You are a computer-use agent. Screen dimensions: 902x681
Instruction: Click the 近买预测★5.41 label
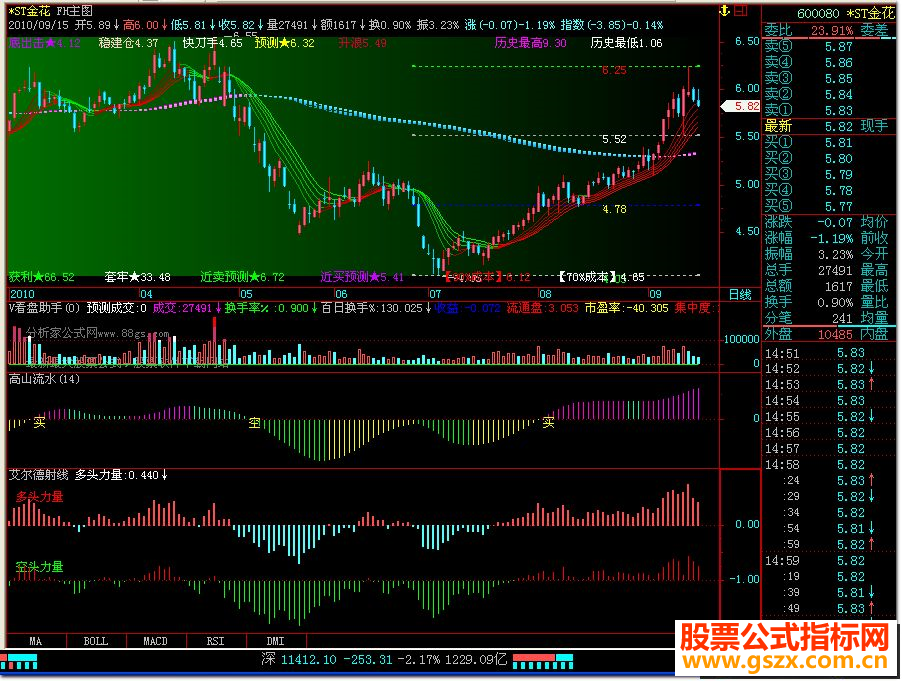pos(362,277)
